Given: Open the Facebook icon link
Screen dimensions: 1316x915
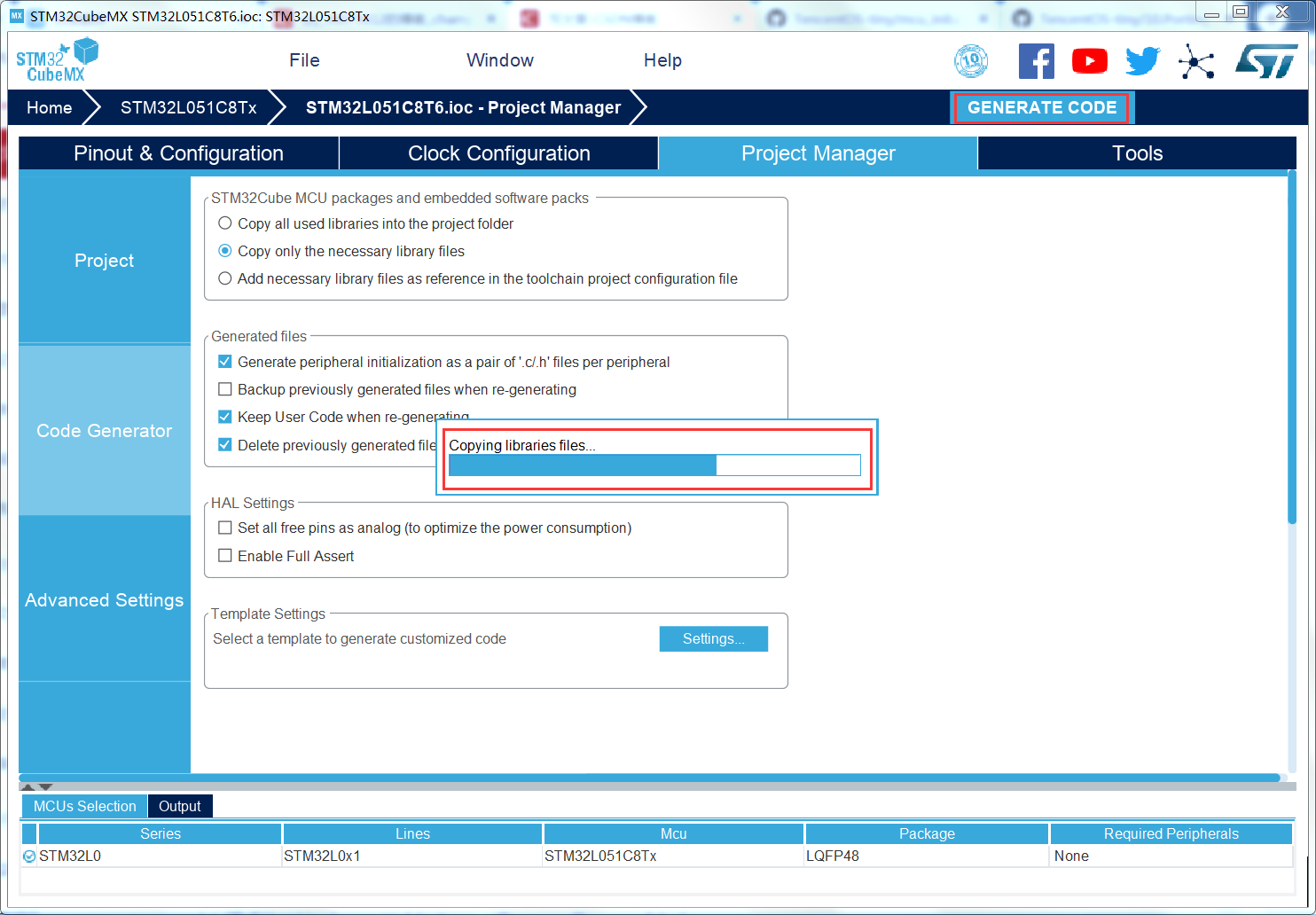Looking at the screenshot, I should point(1037,61).
